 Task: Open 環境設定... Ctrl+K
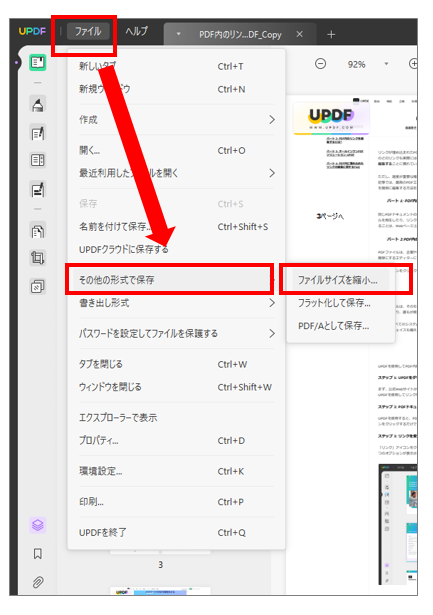pyautogui.click(x=176, y=471)
